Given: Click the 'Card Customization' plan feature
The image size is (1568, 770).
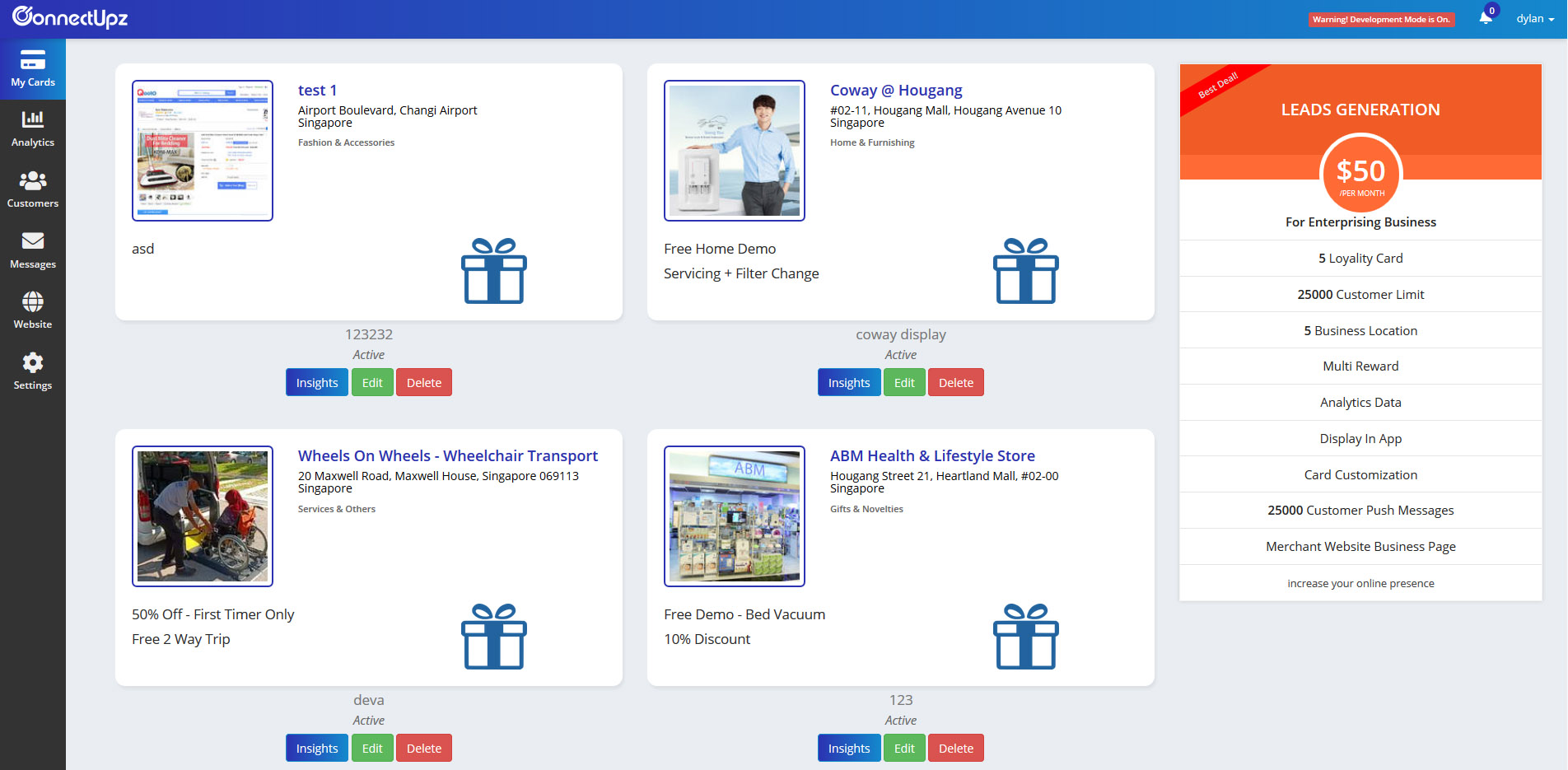Looking at the screenshot, I should click(1360, 475).
